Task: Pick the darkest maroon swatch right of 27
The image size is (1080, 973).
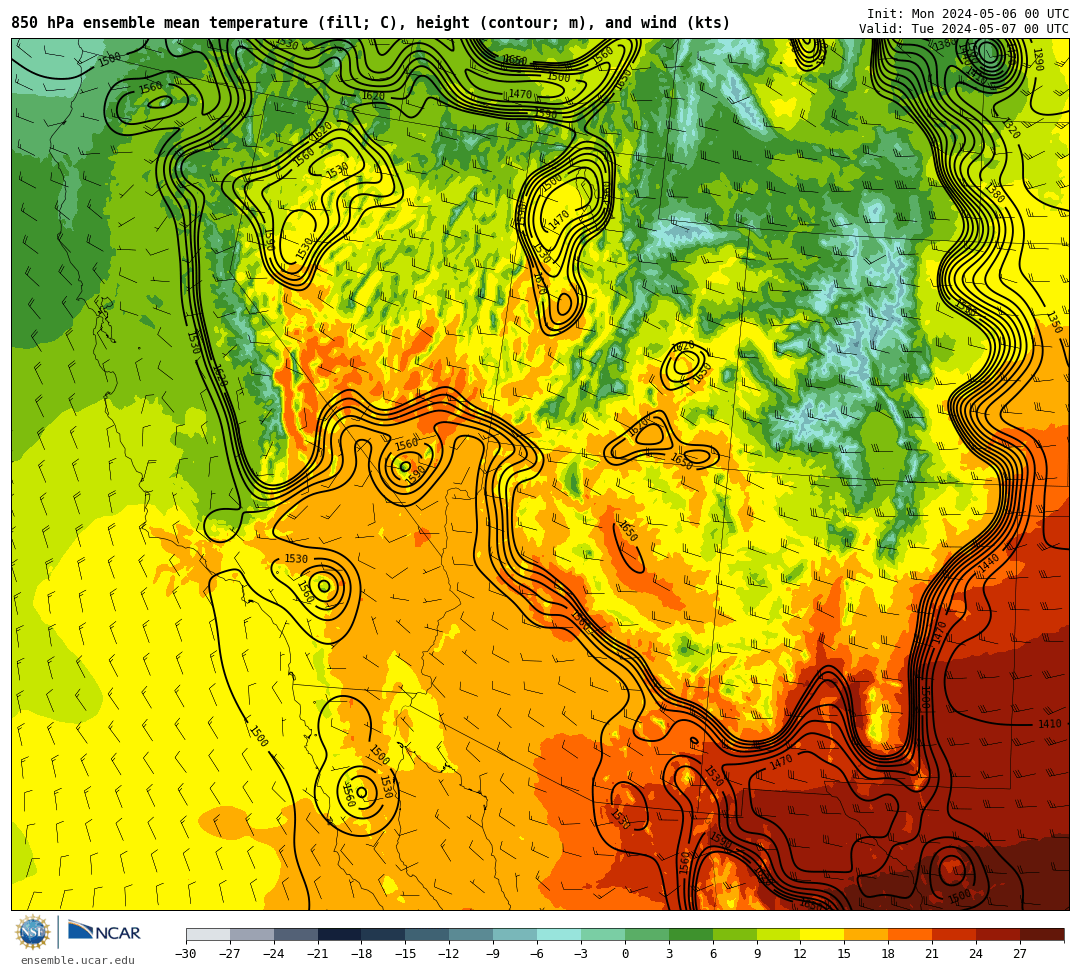Action: pos(1042,934)
